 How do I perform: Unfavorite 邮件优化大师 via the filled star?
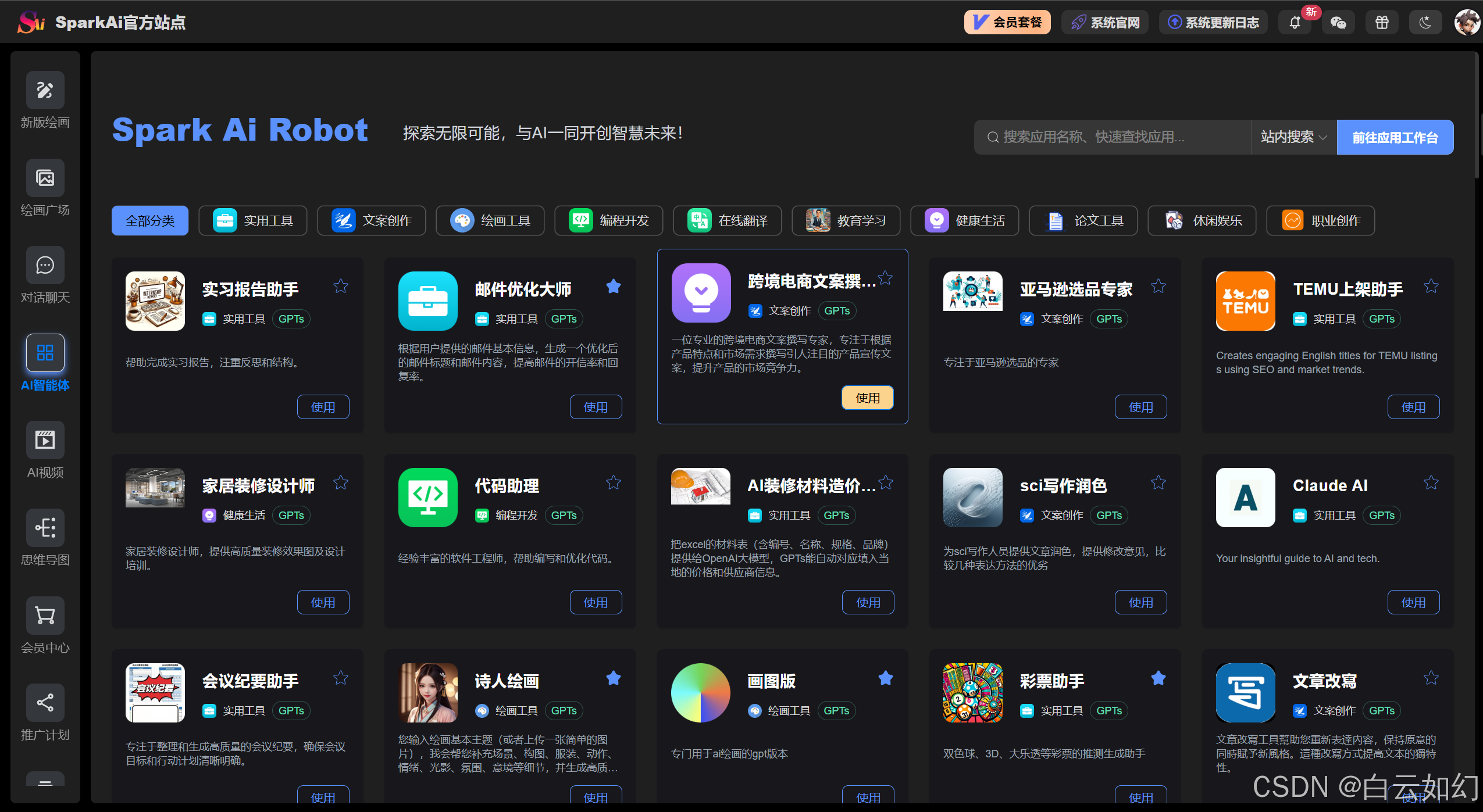(x=614, y=286)
